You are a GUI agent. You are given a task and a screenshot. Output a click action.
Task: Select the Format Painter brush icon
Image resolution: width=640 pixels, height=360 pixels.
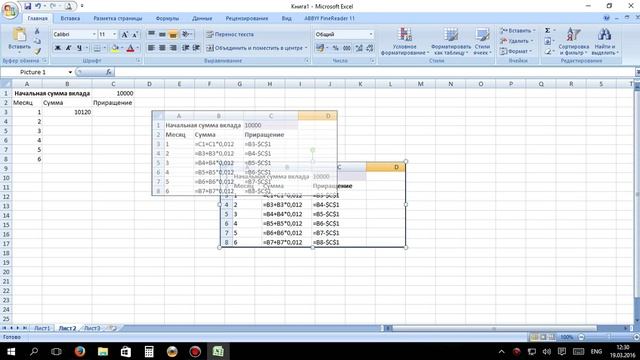point(37,51)
